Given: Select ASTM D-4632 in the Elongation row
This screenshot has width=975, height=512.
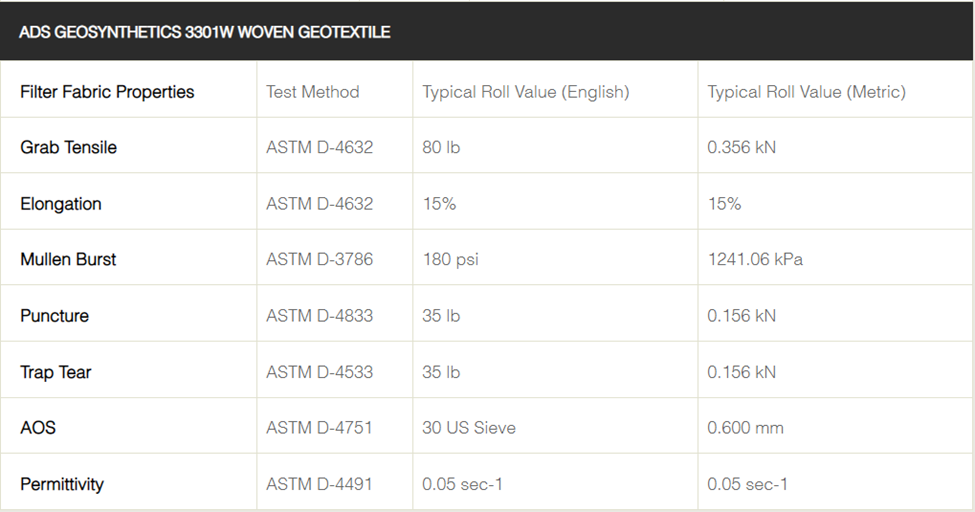Looking at the screenshot, I should [x=320, y=204].
